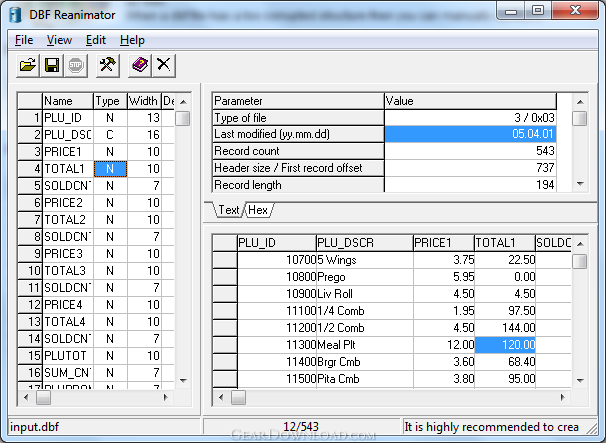
Task: Select the highlighted Type cell of TOTAL1
Action: [x=110, y=169]
